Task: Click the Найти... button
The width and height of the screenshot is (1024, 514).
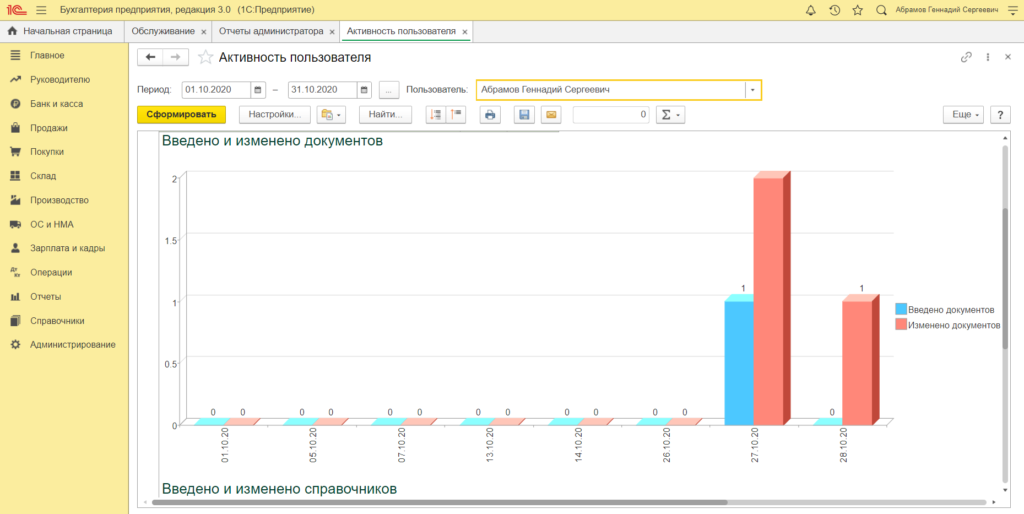Action: pos(385,115)
